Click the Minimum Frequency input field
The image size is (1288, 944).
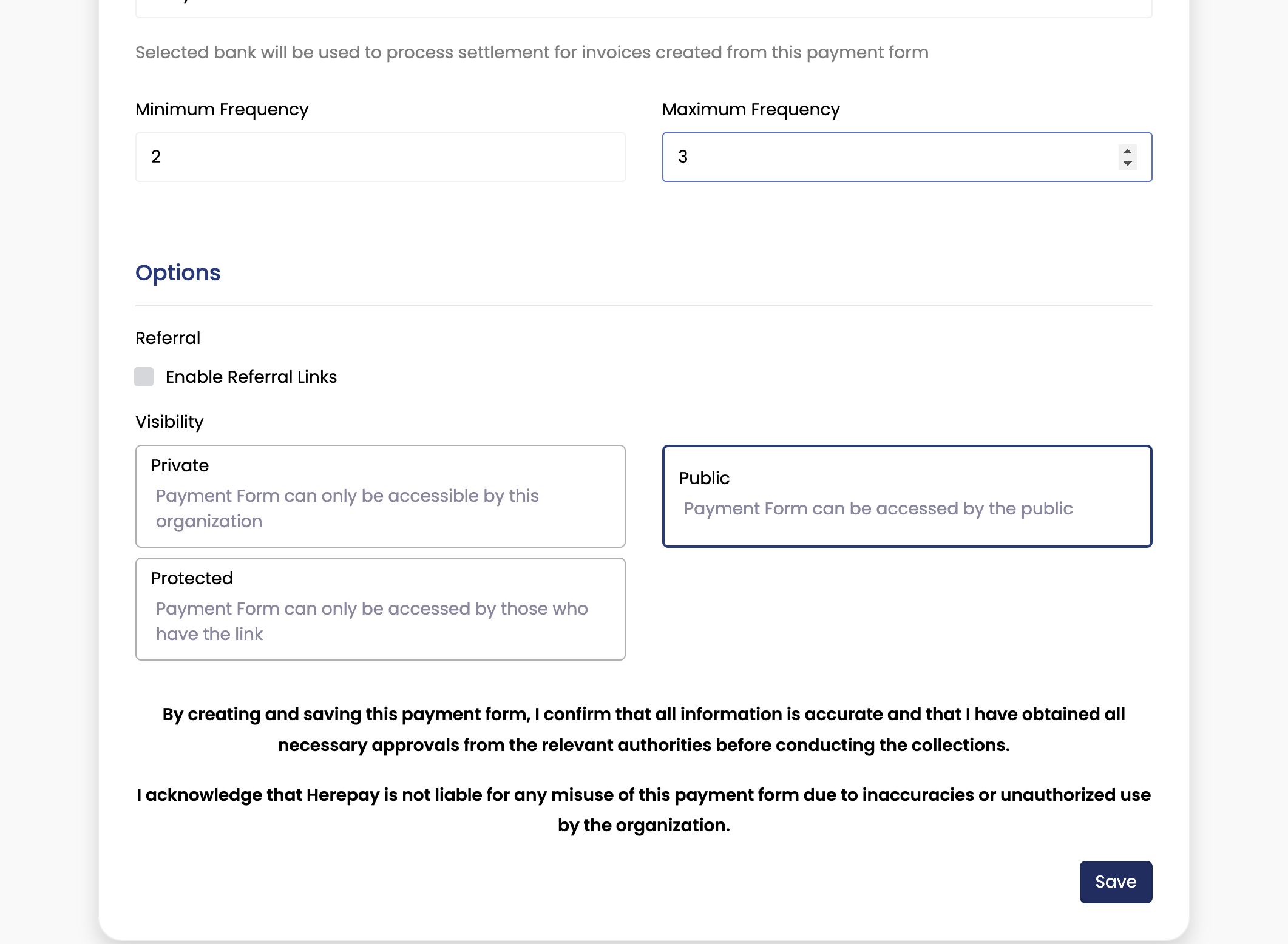click(380, 157)
